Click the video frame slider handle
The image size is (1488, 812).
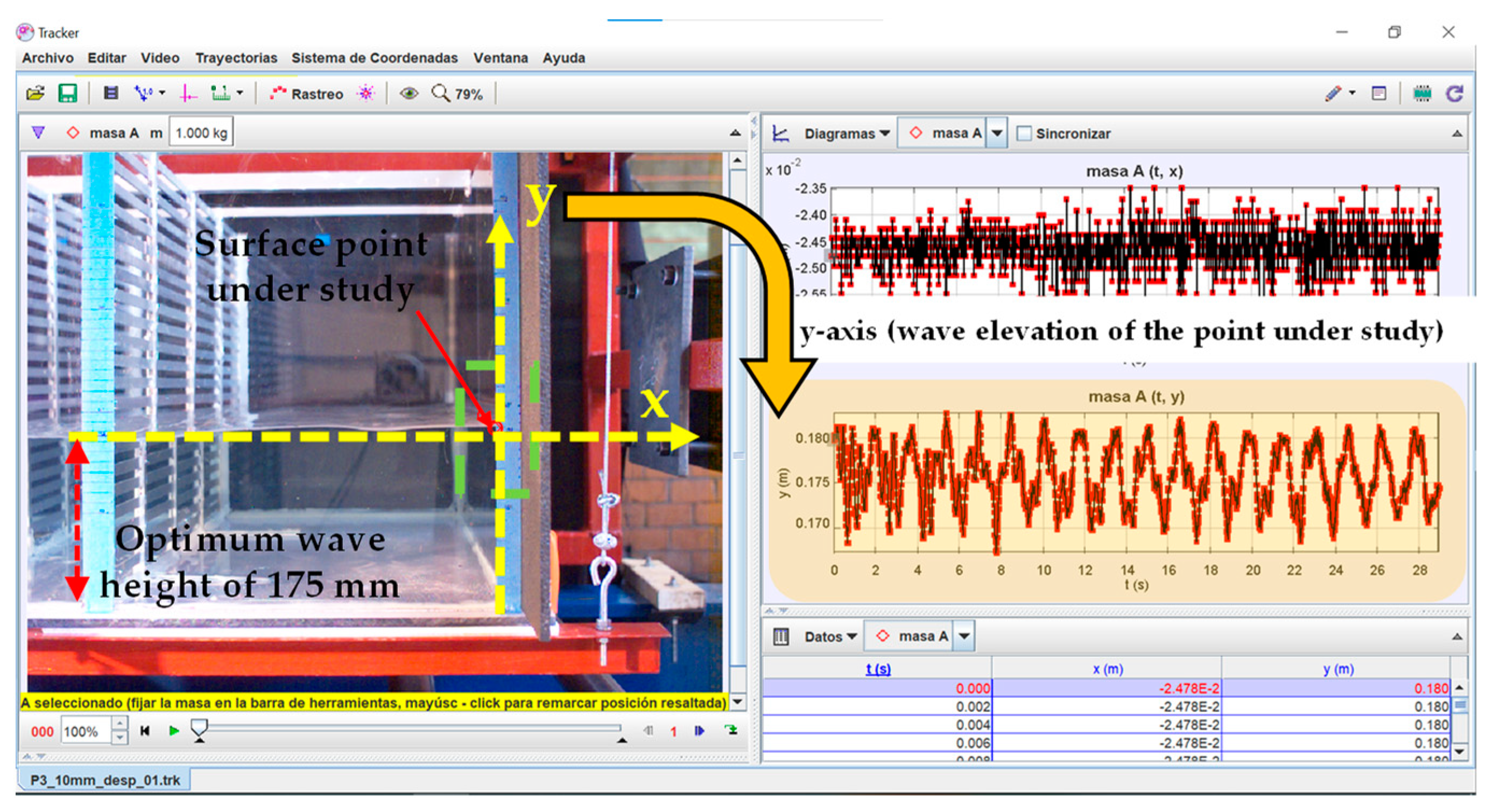pyautogui.click(x=199, y=728)
